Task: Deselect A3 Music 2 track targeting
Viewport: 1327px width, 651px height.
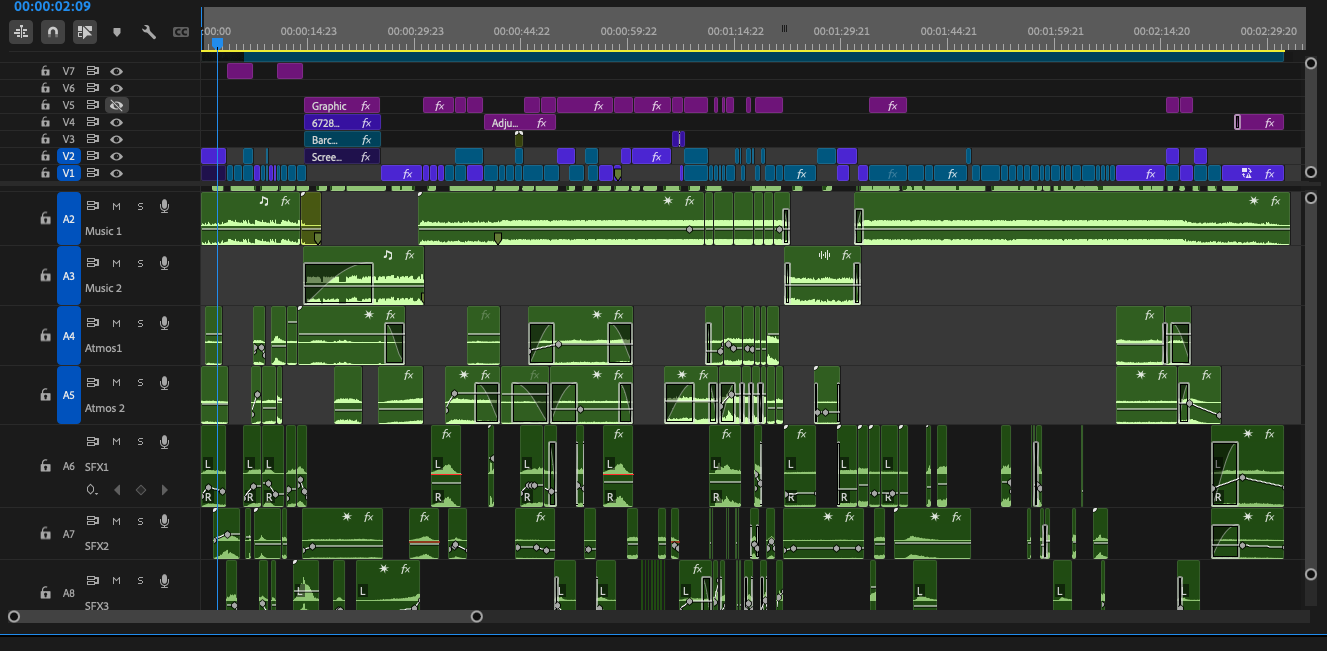Action: pyautogui.click(x=69, y=275)
